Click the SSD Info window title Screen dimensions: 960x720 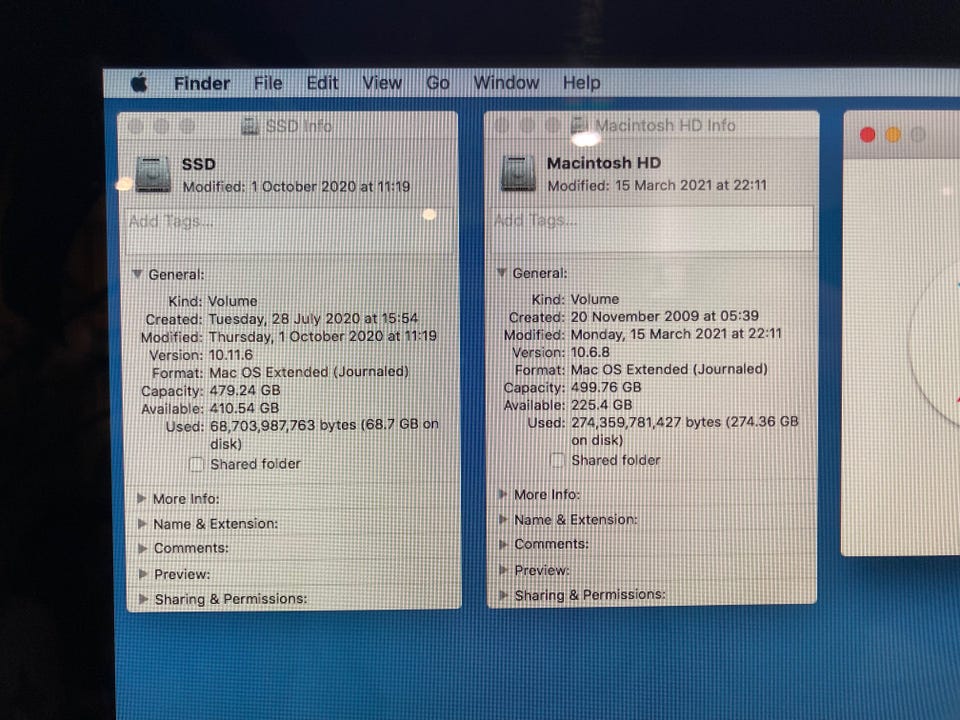pos(299,126)
